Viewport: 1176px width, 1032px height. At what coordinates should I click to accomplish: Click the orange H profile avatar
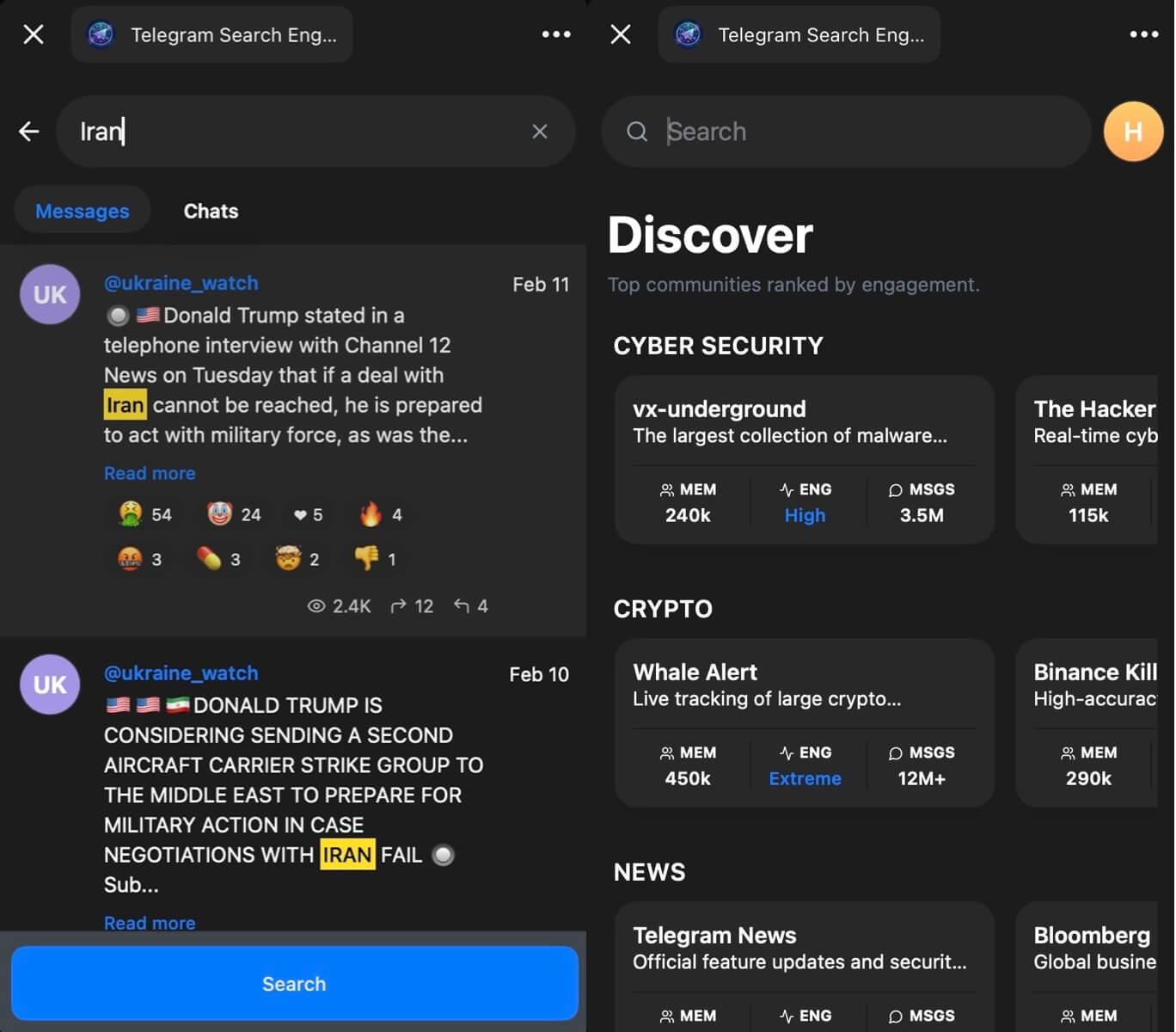click(1132, 132)
